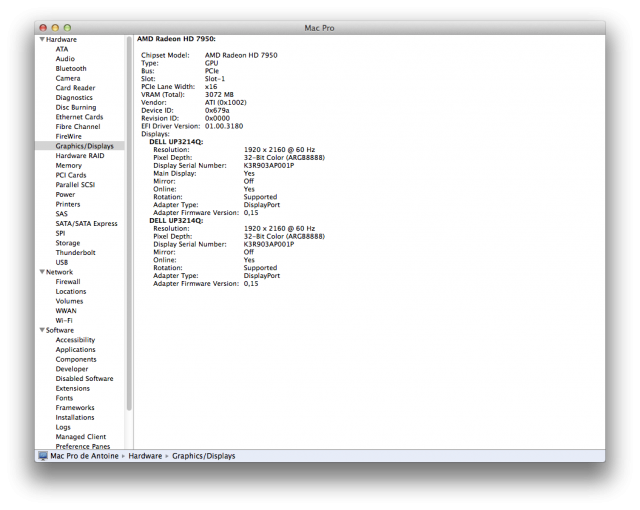This screenshot has width=640, height=510.
Task: Open Fibre Channel entry
Action: pos(78,126)
